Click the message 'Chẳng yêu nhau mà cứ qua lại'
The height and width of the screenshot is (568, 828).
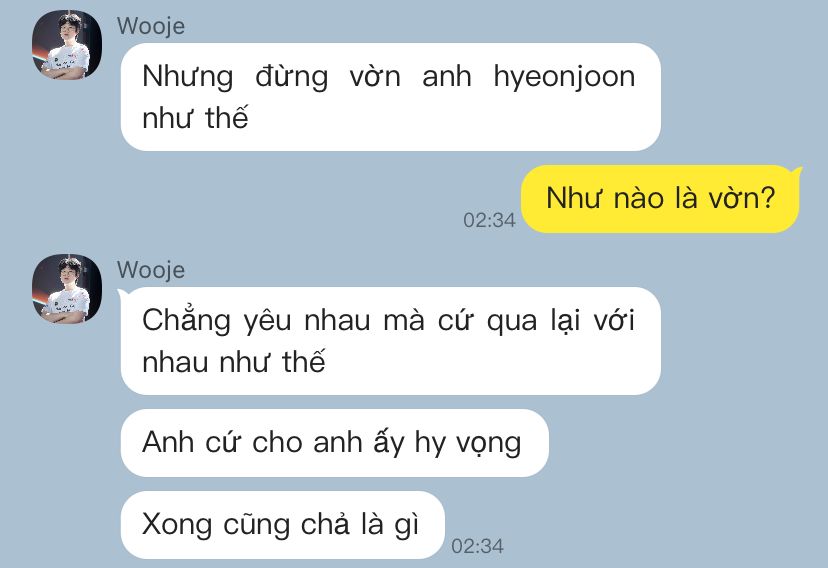point(391,341)
